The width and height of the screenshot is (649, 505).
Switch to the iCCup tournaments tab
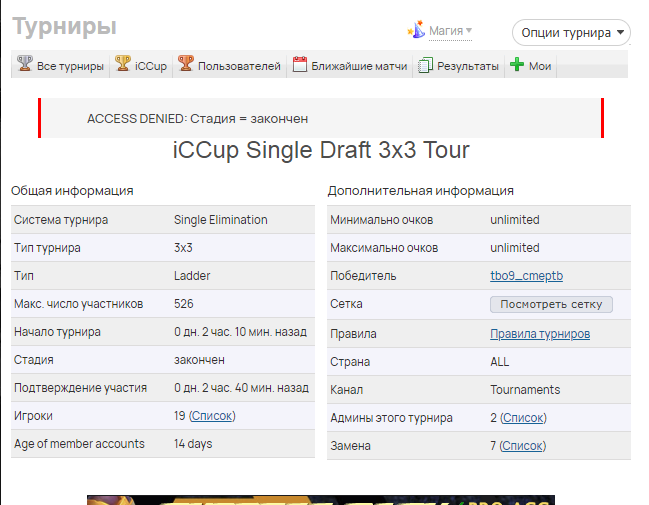point(141,65)
